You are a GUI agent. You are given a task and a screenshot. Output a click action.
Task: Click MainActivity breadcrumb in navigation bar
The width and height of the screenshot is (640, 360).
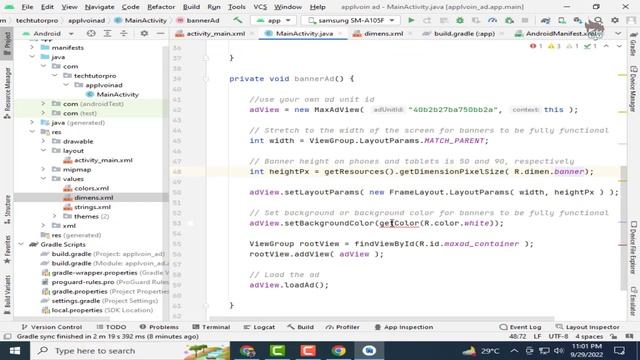(141, 20)
